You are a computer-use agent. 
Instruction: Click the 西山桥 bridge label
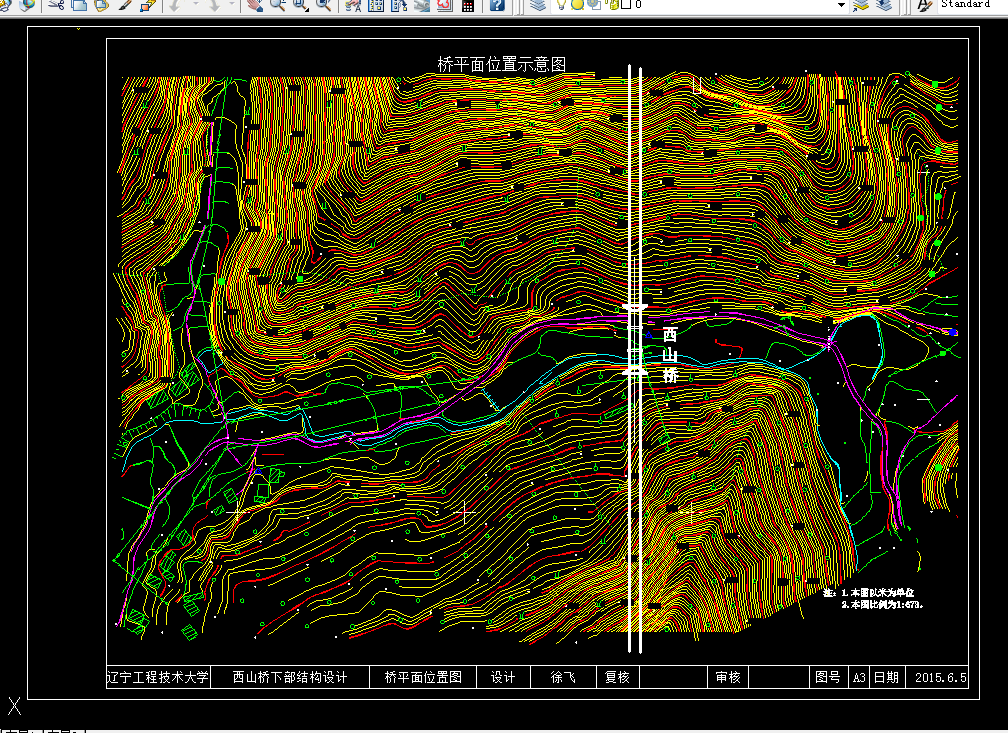point(670,354)
